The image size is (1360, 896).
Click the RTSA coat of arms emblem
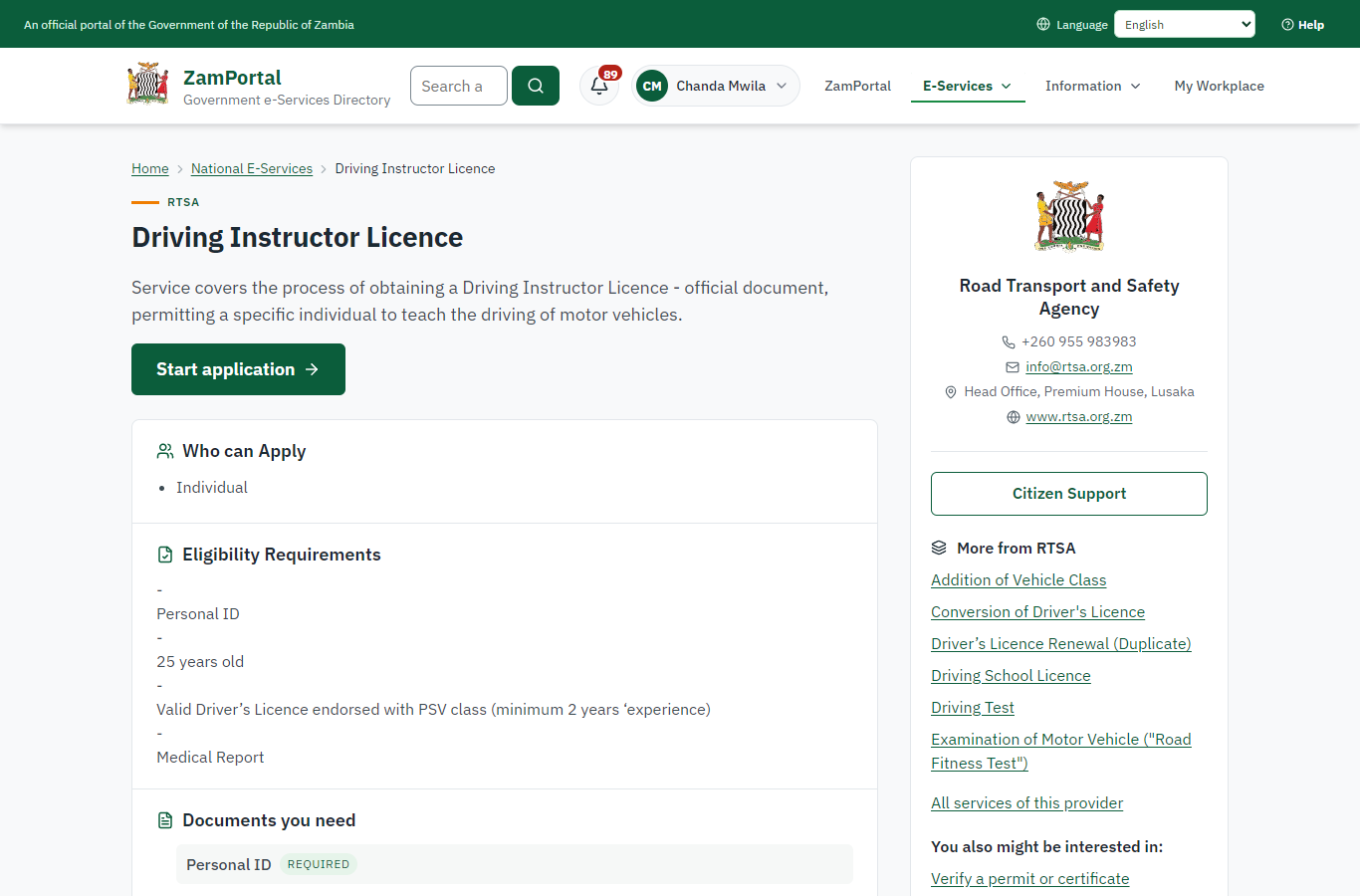pos(1069,216)
